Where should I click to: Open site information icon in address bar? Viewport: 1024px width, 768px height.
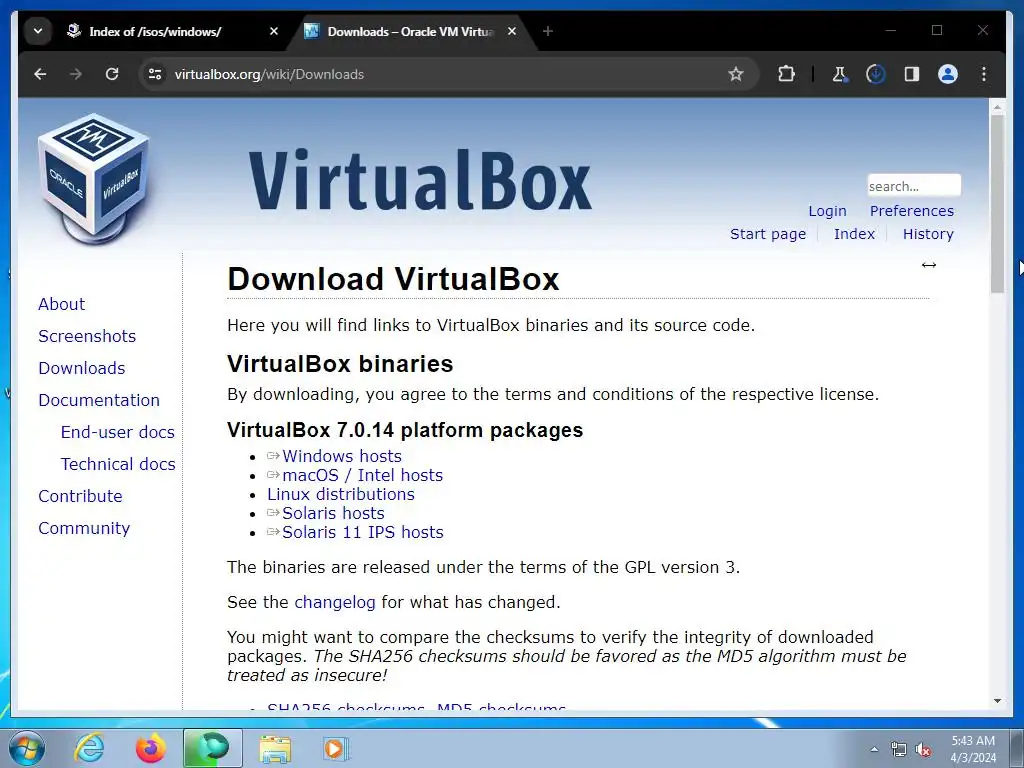(x=155, y=74)
